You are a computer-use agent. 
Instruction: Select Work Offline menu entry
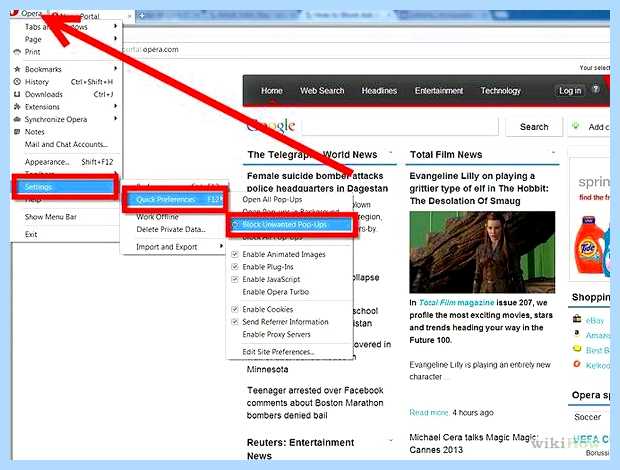point(157,217)
